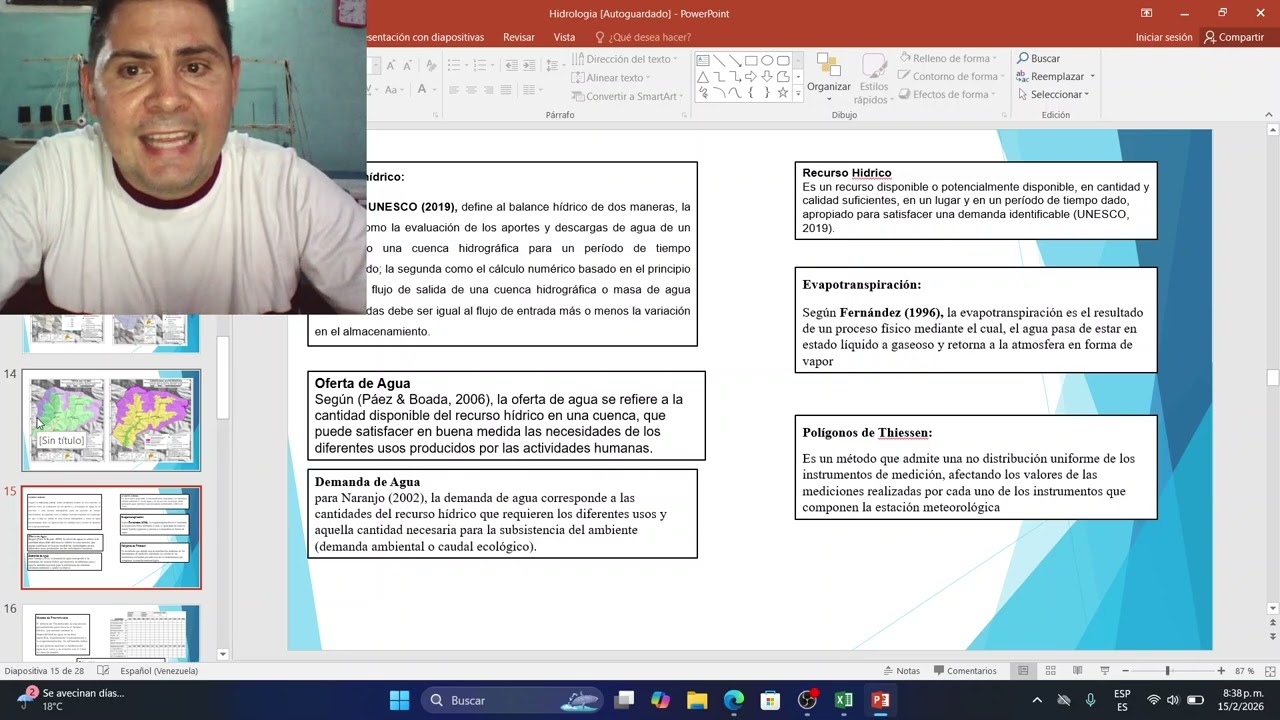Select the Right Arrow block shape
The image size is (1280, 720).
pyautogui.click(x=751, y=77)
